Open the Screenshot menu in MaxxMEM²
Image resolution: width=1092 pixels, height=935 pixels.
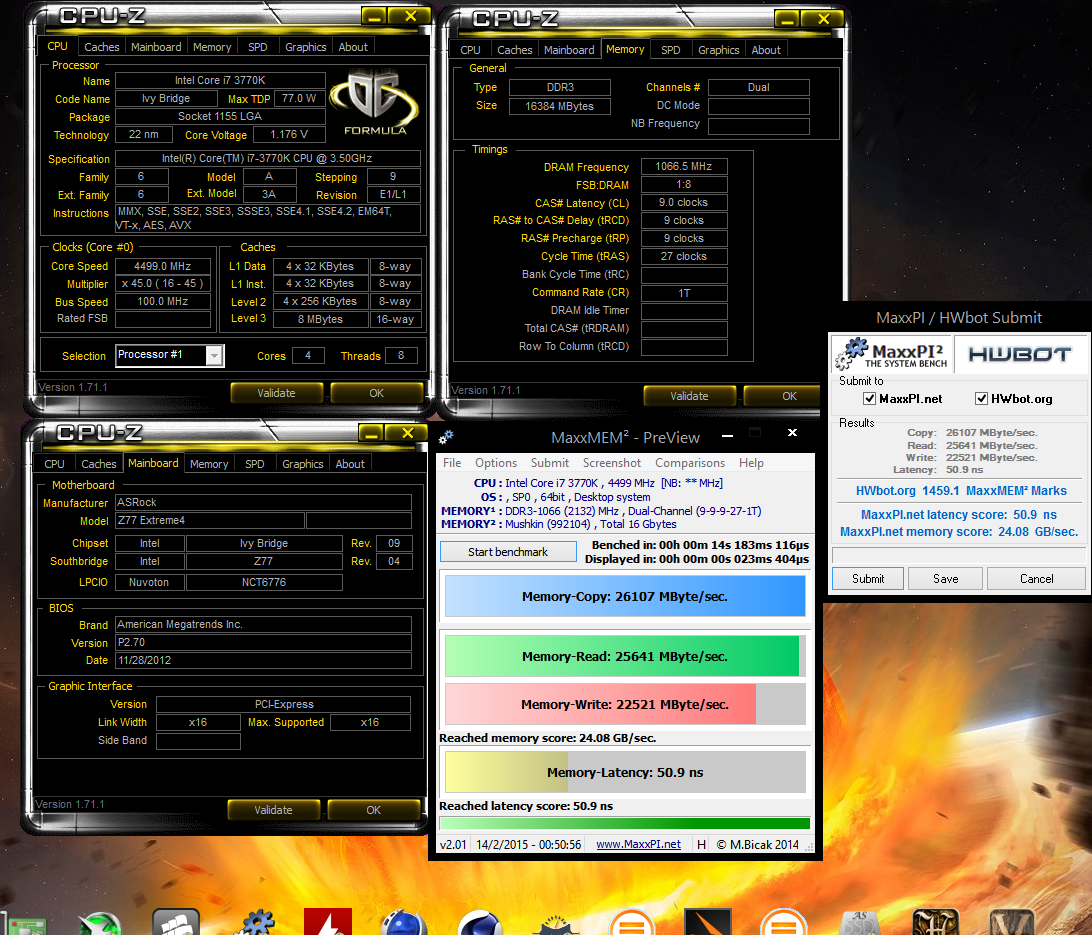click(x=611, y=463)
